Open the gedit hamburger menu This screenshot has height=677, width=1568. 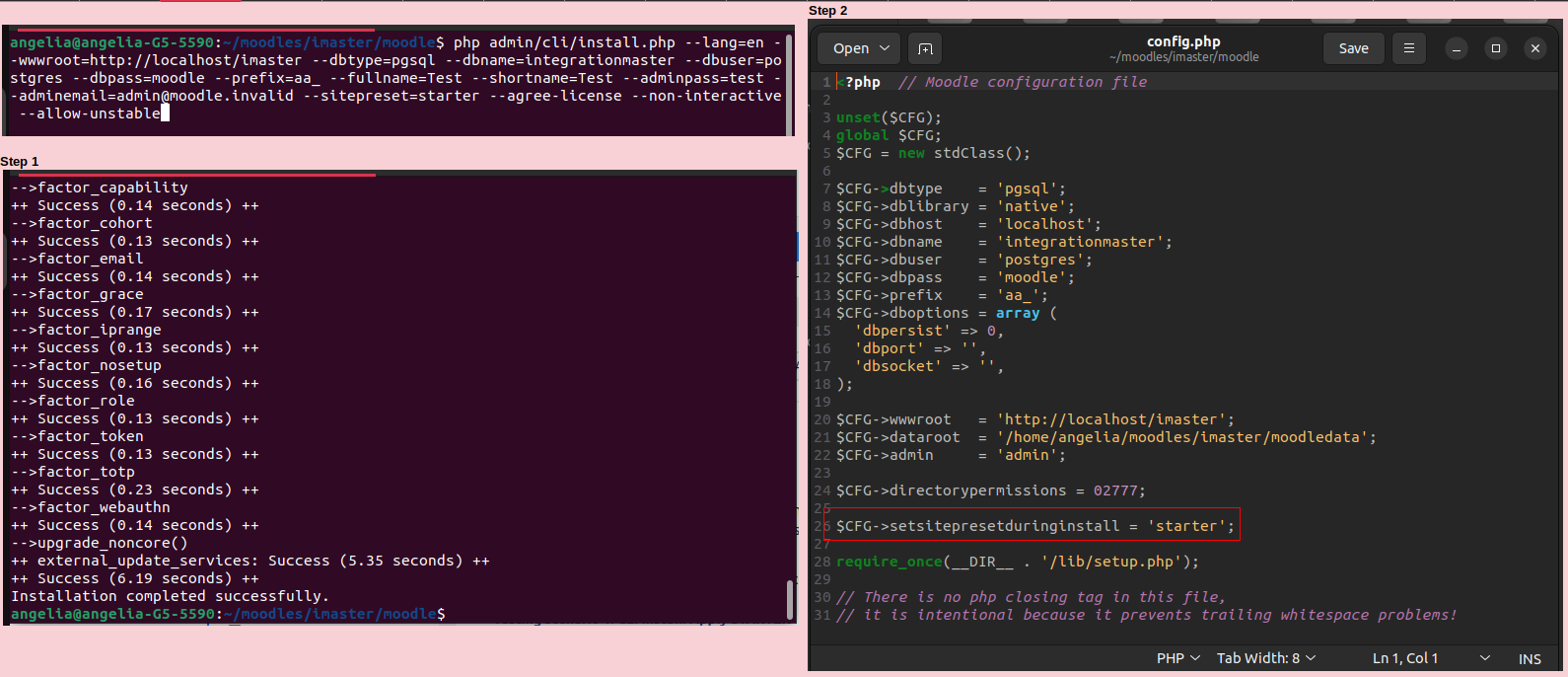point(1409,48)
